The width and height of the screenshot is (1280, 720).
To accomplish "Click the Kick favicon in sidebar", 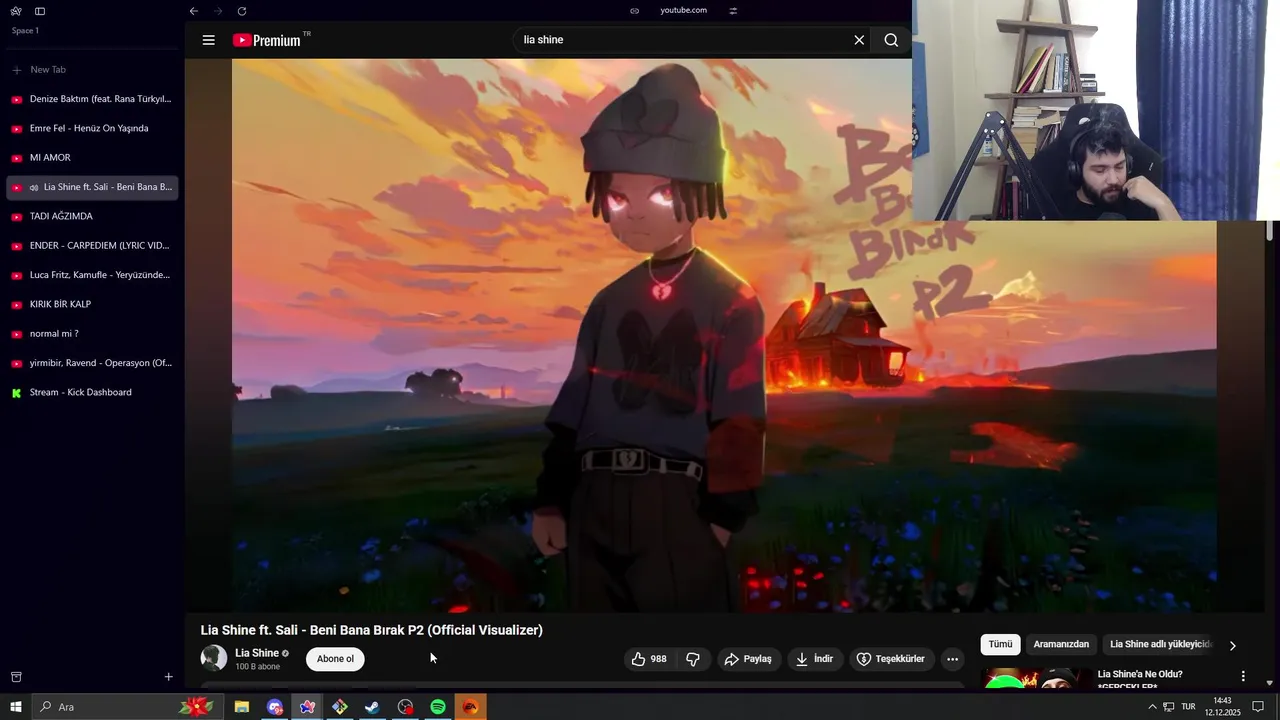I will (x=16, y=393).
